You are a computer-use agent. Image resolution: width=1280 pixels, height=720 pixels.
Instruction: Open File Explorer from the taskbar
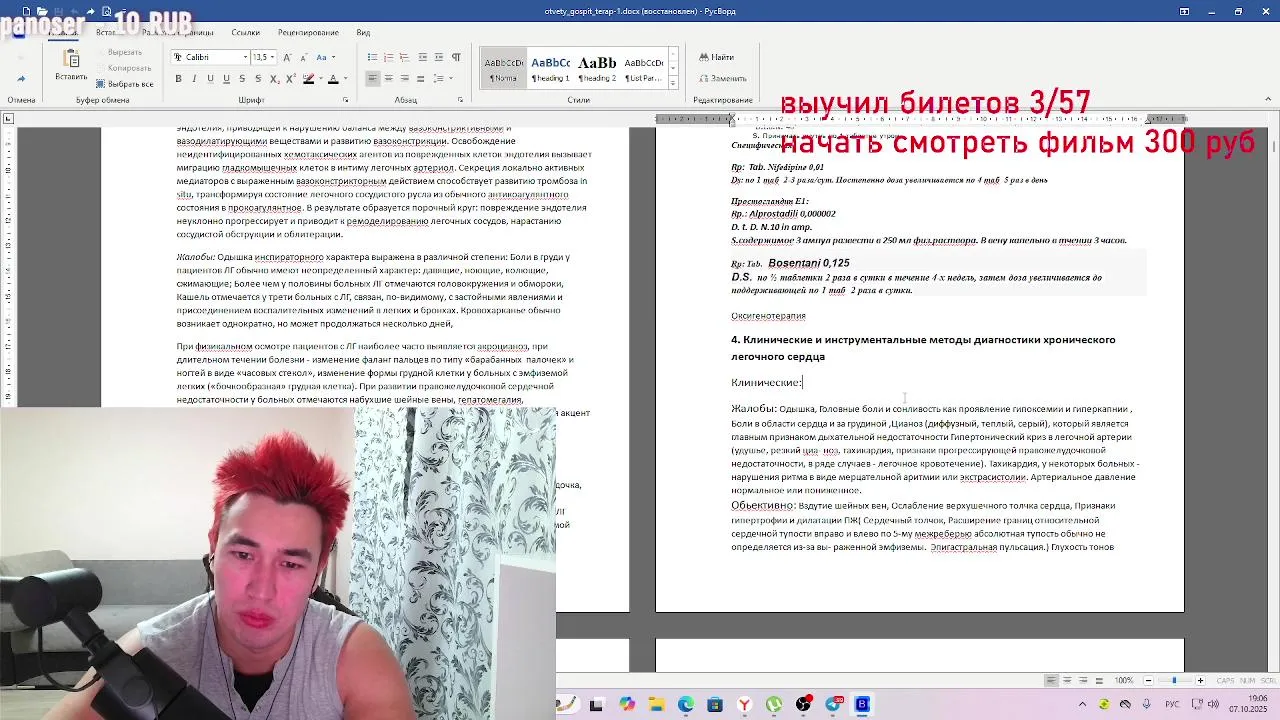pyautogui.click(x=657, y=704)
